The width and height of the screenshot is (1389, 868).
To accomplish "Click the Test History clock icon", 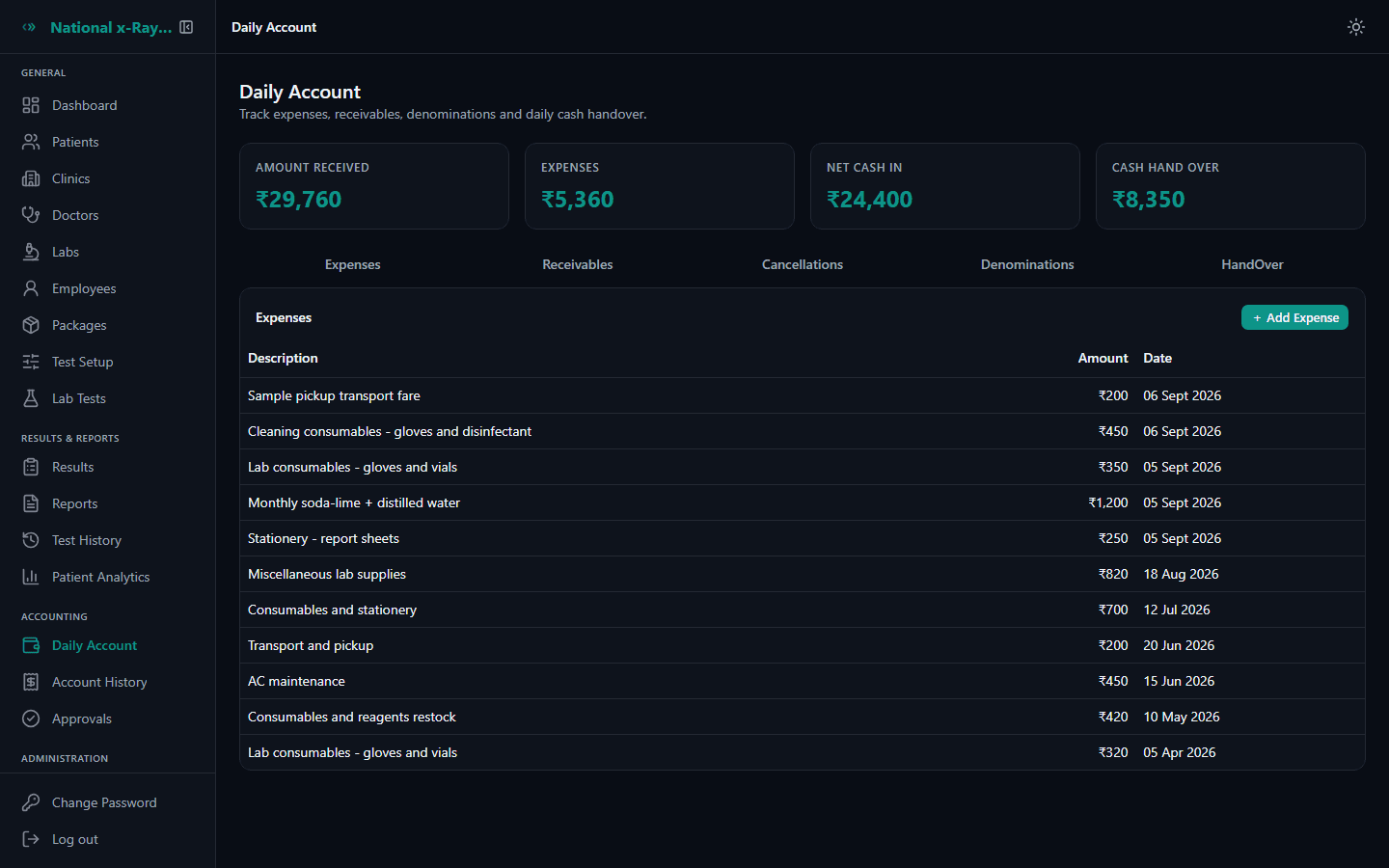I will coord(31,540).
